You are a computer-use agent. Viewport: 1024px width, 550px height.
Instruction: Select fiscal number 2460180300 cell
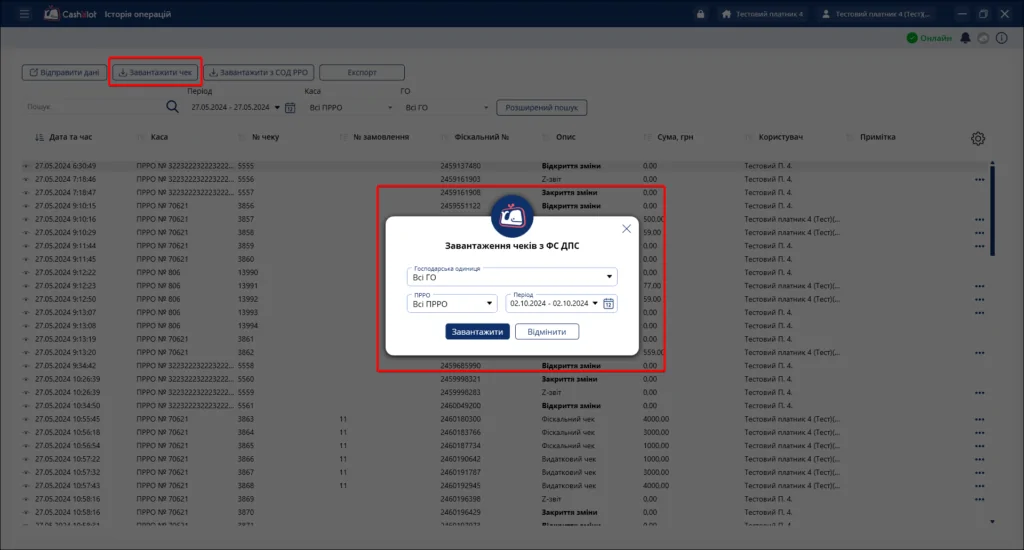460,419
